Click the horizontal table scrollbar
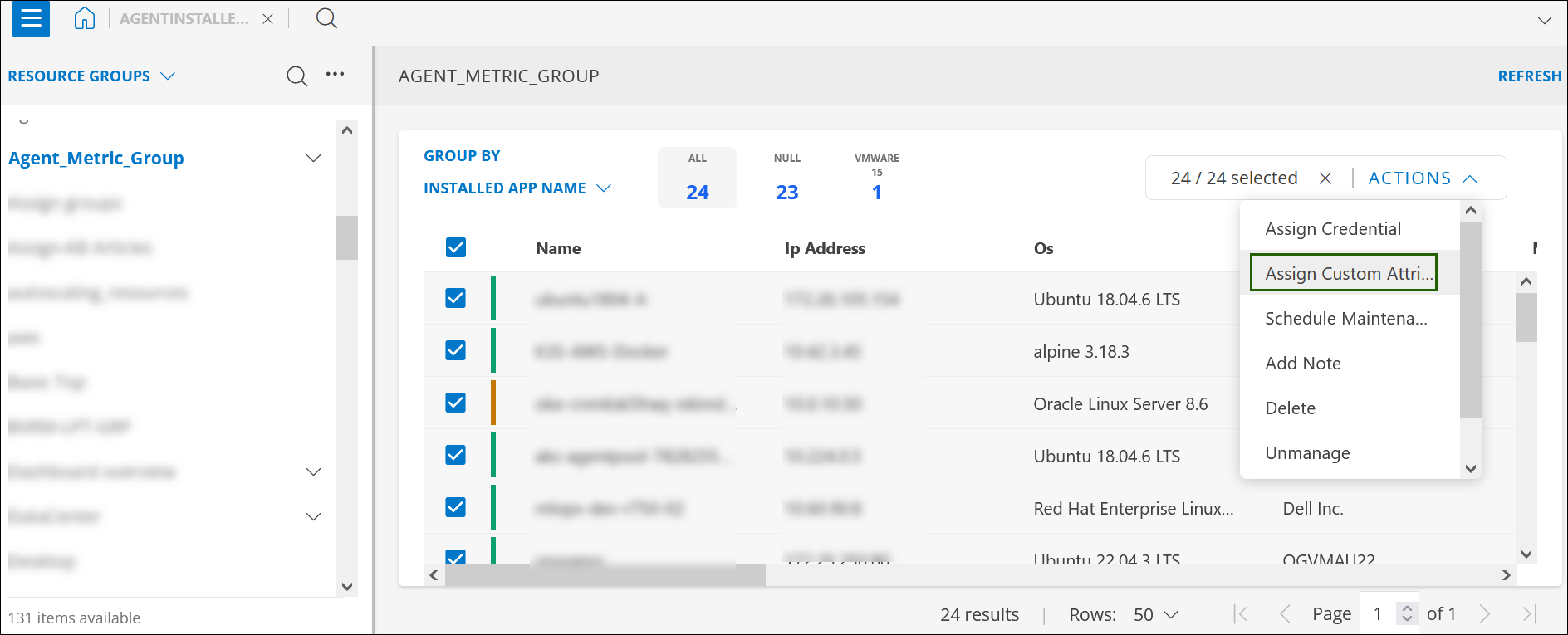 pos(605,575)
